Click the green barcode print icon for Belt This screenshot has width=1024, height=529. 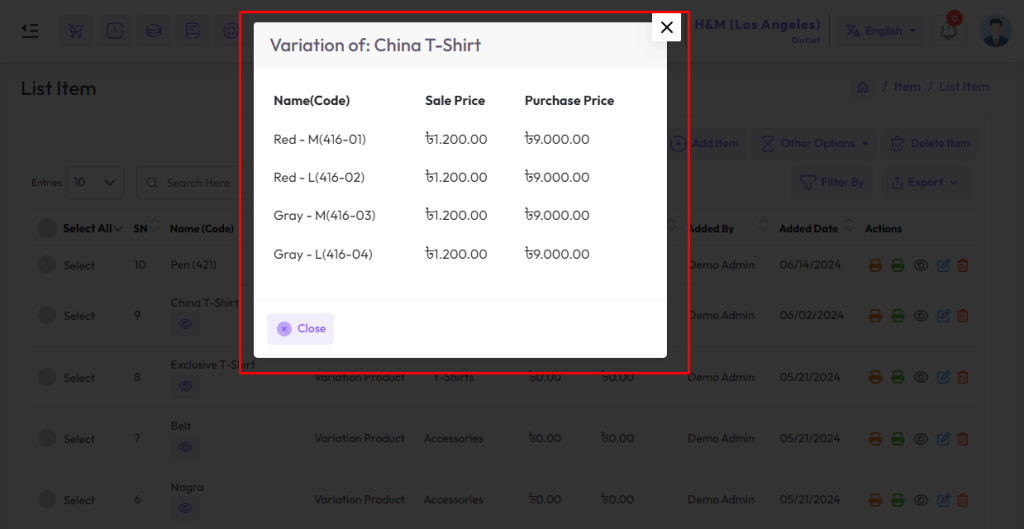(898, 439)
